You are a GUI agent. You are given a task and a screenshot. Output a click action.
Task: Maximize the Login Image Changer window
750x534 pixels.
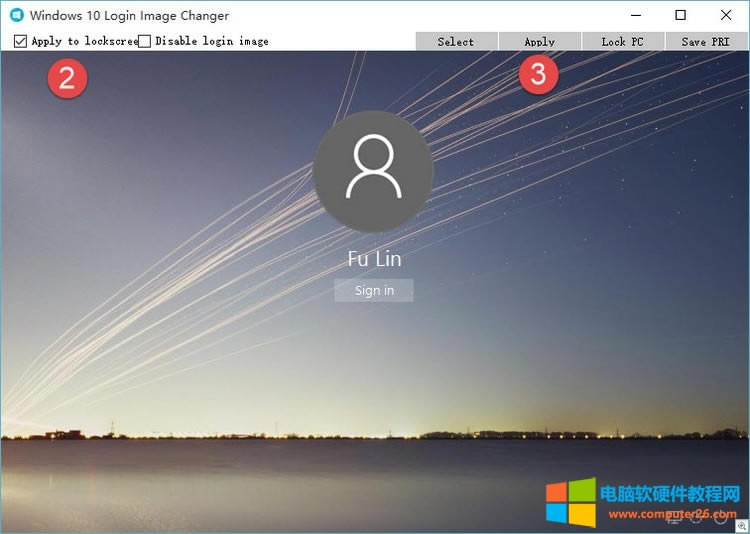pyautogui.click(x=680, y=15)
